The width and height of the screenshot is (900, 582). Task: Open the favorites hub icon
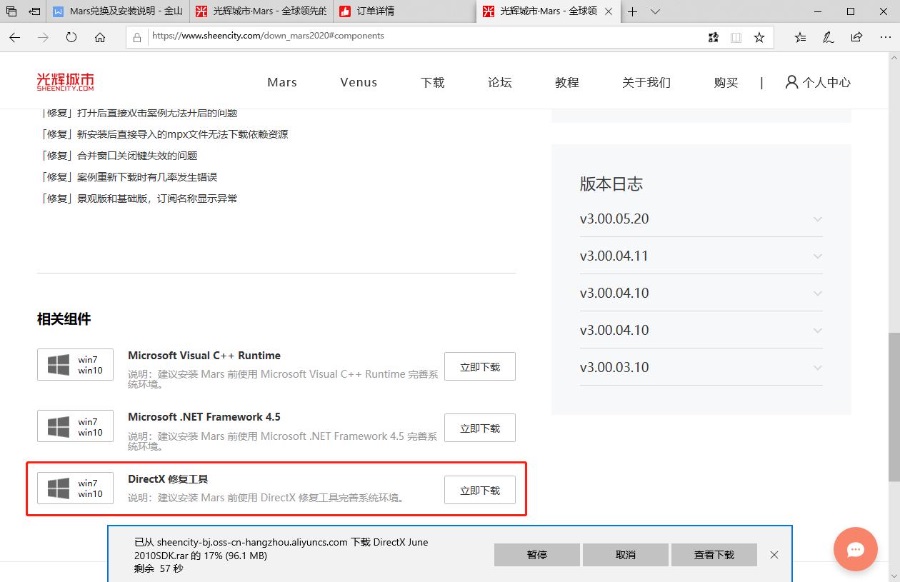(800, 37)
